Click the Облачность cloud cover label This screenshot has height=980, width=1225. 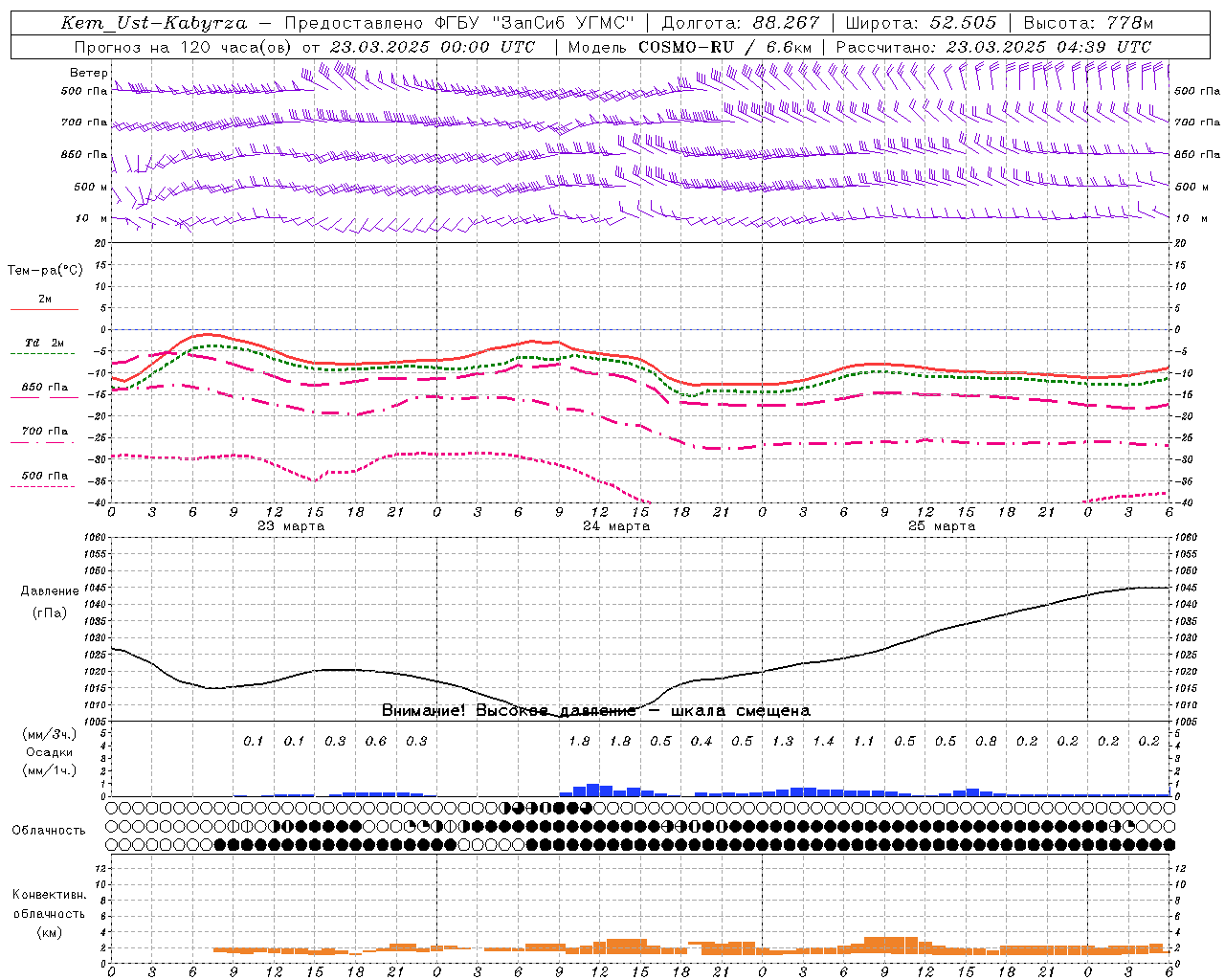tap(49, 831)
